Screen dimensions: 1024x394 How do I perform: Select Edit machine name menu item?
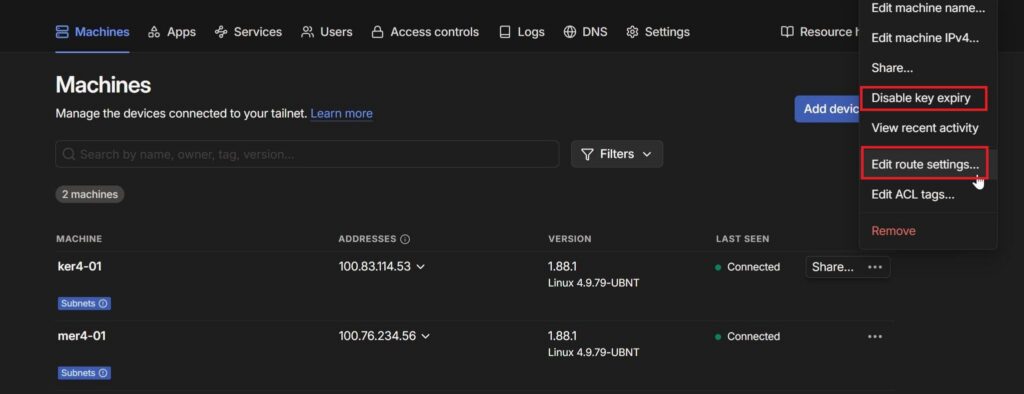[928, 8]
